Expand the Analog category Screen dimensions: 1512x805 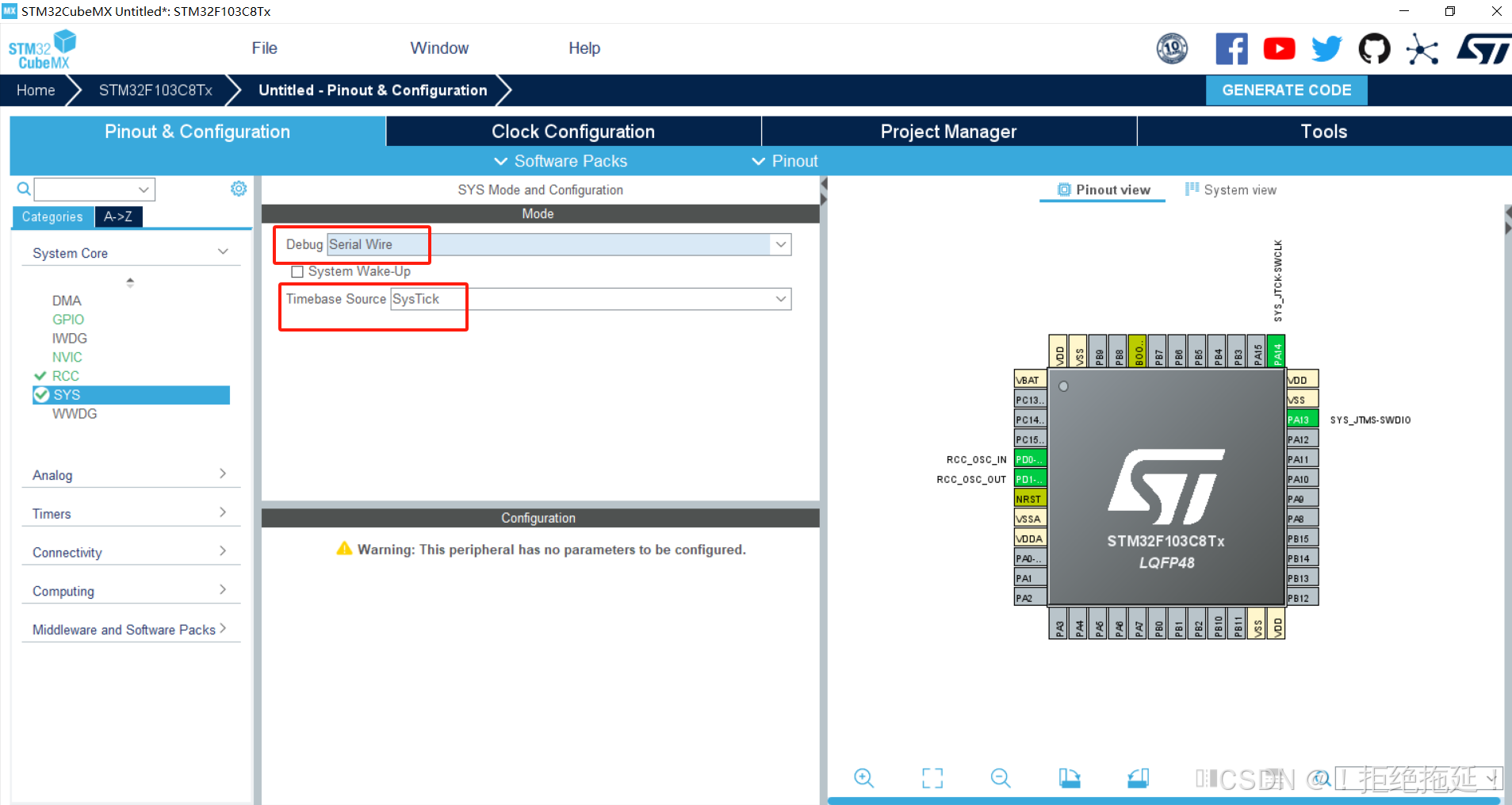(x=223, y=474)
